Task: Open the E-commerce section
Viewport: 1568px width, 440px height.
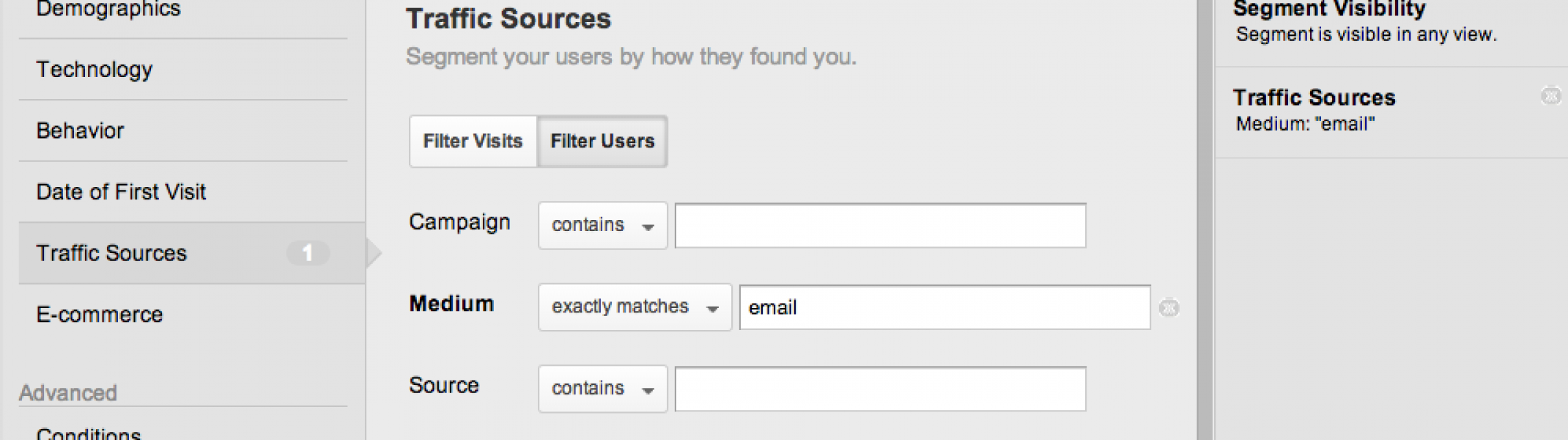Action: (x=100, y=315)
